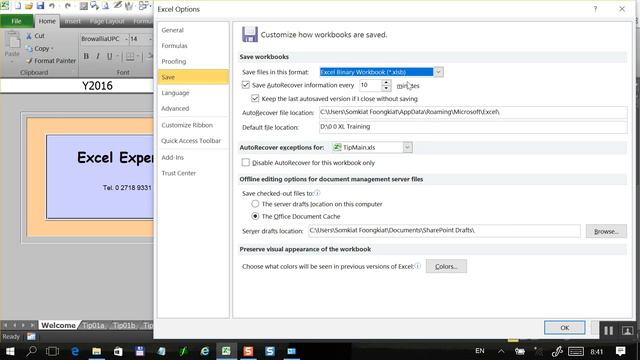
Task: Click the Save floppy icon in Quick Access Toolbar
Action: click(40, 6)
